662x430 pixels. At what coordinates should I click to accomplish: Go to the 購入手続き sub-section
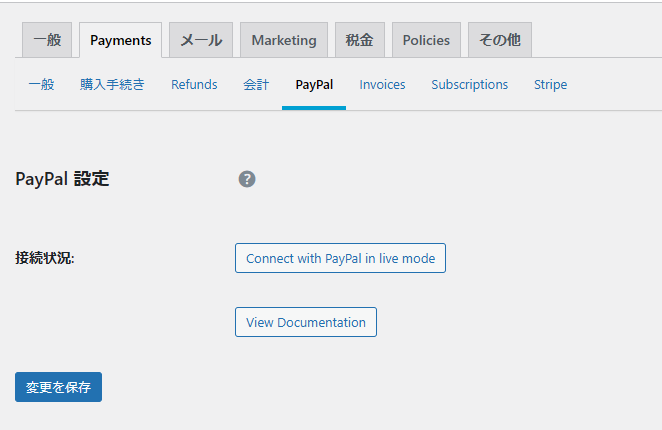pos(112,85)
